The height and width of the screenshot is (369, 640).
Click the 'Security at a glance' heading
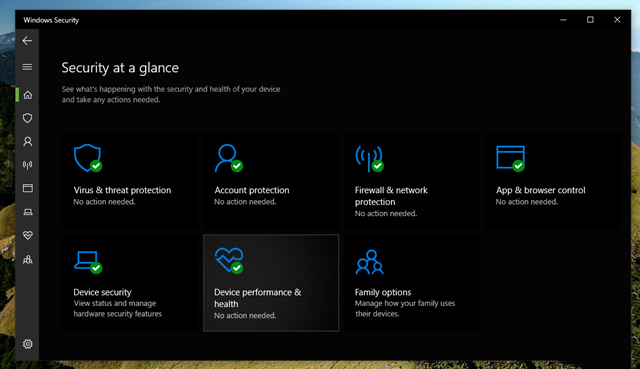click(120, 68)
